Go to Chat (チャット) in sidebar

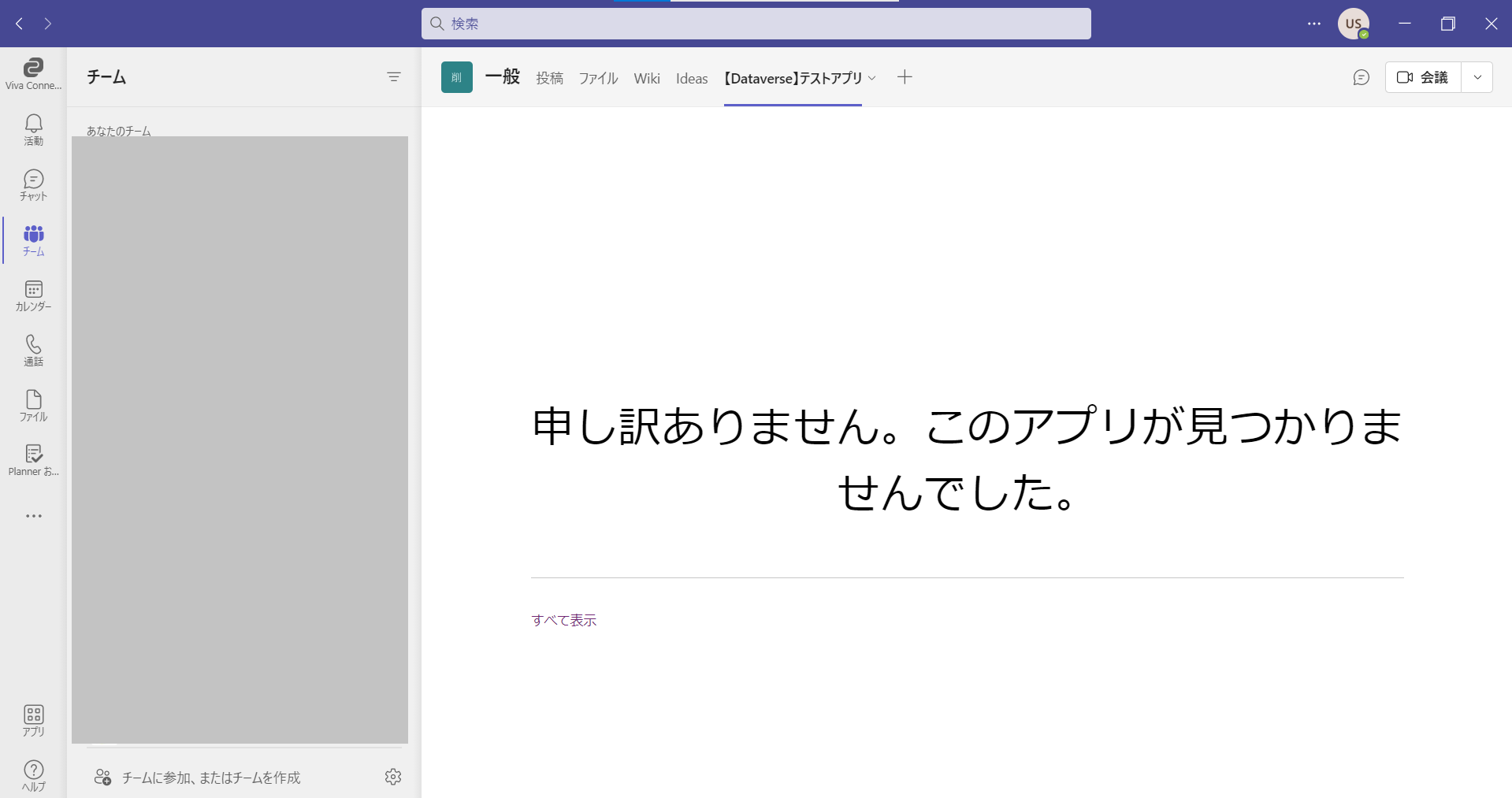(33, 185)
